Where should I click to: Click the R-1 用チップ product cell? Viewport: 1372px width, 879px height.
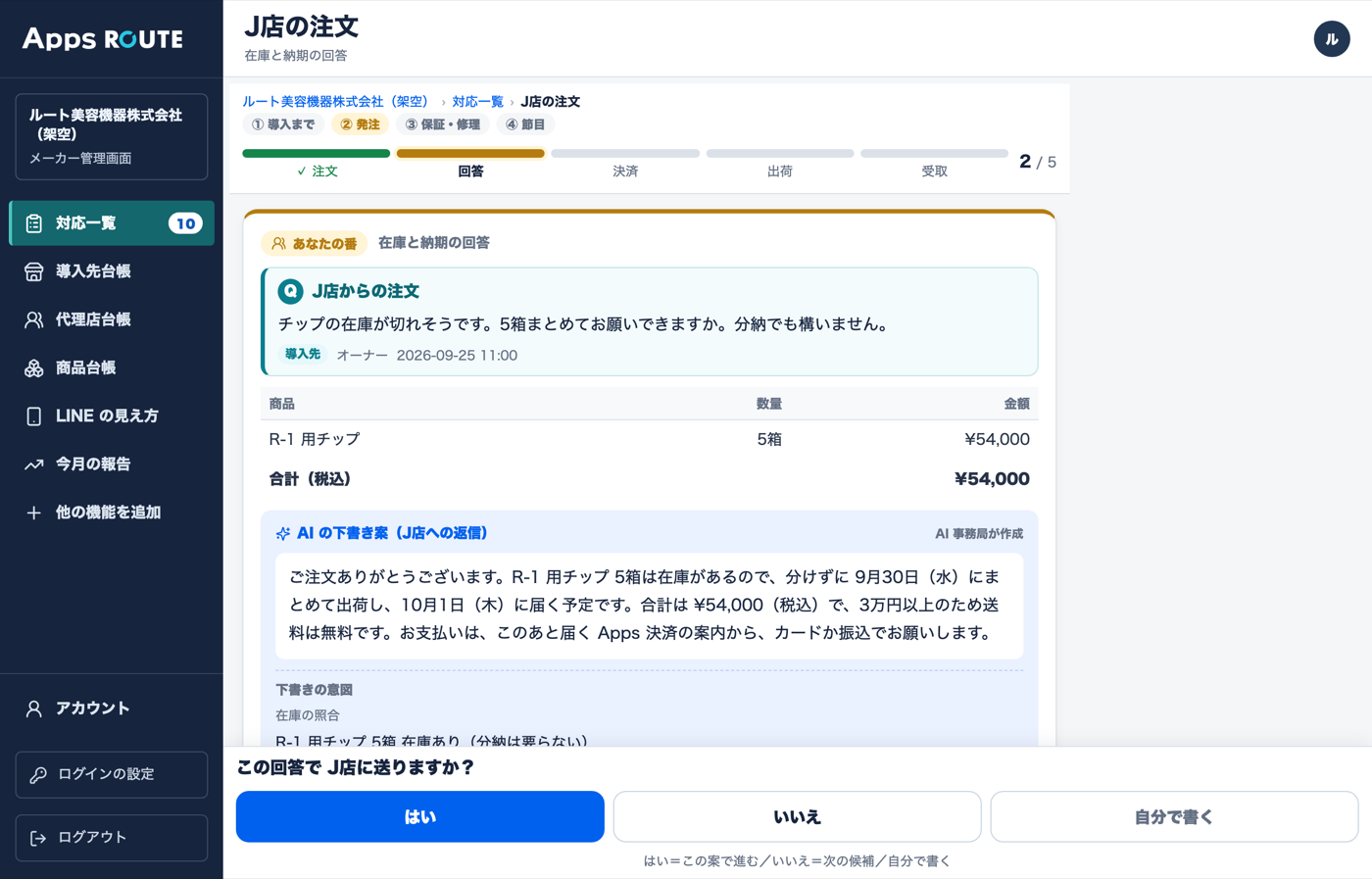coord(315,439)
